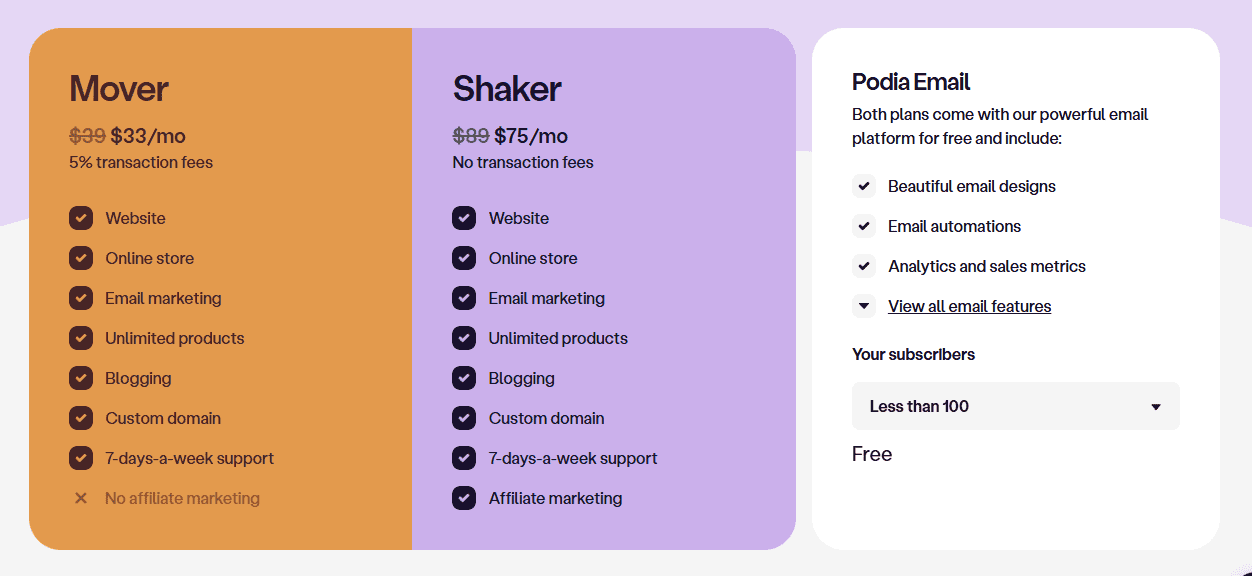Click the check icon by Analytics and sales metrics
This screenshot has height=576, width=1252.
point(864,266)
